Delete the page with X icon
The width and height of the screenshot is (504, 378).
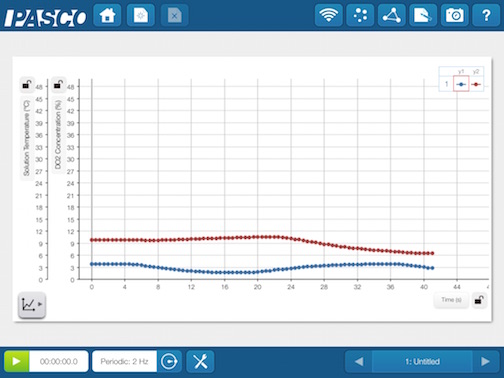[x=174, y=15]
